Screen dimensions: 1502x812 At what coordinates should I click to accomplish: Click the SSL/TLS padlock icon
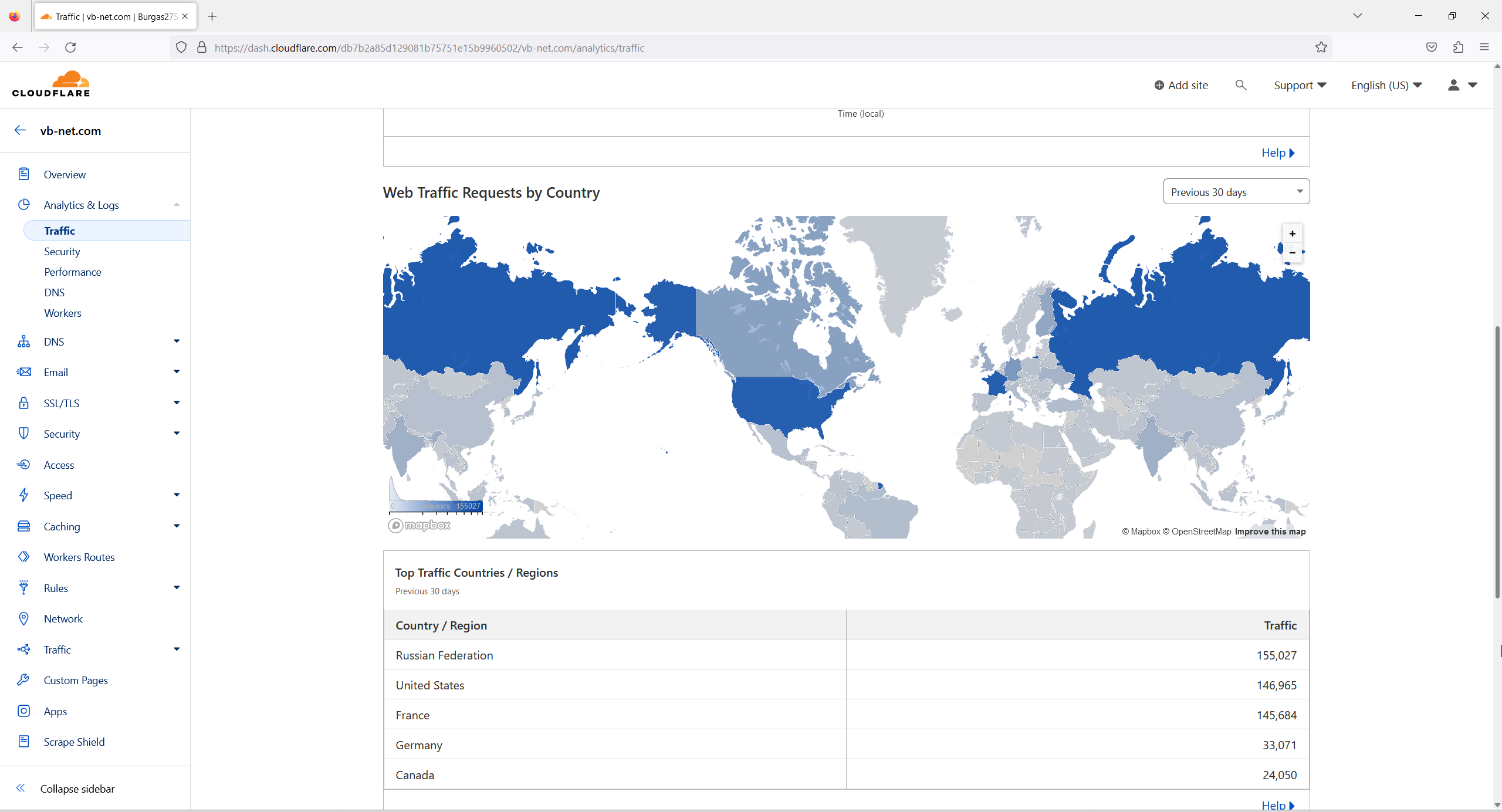(23, 403)
